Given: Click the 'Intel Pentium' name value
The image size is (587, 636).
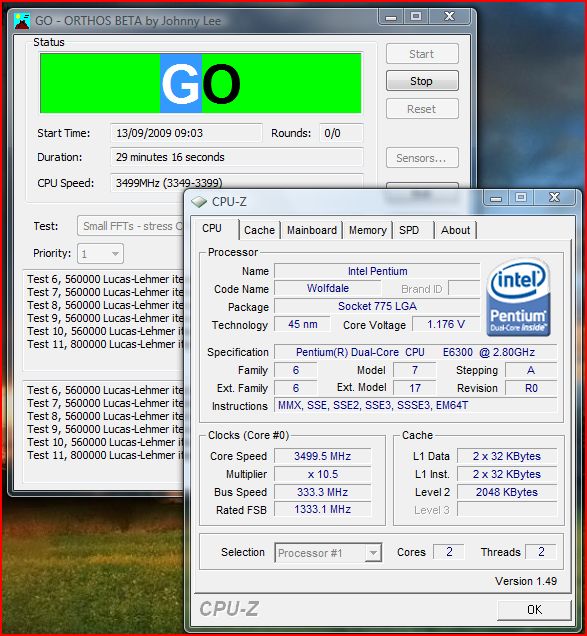Looking at the screenshot, I should (377, 271).
